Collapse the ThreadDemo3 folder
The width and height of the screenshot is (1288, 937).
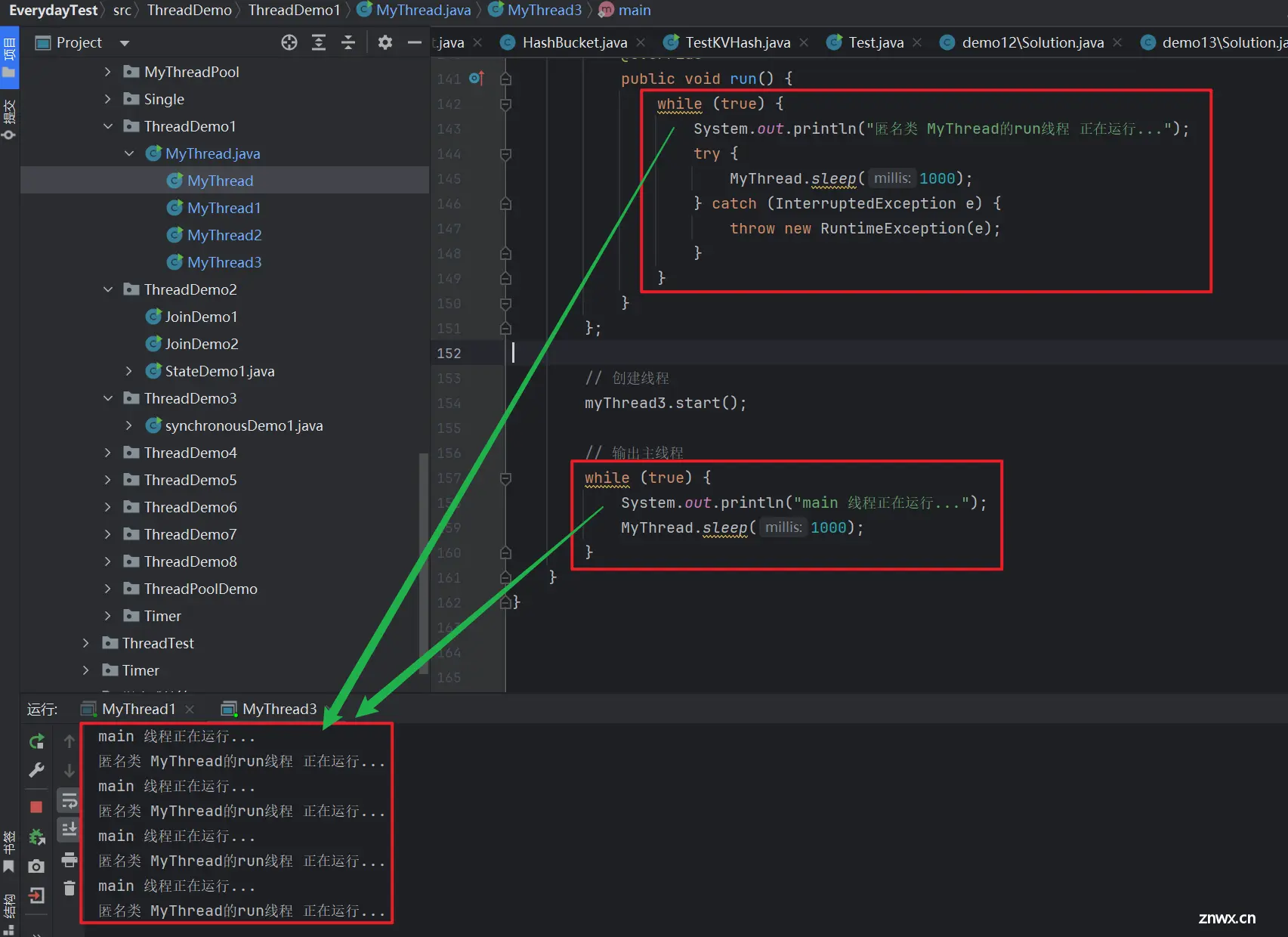coord(107,398)
